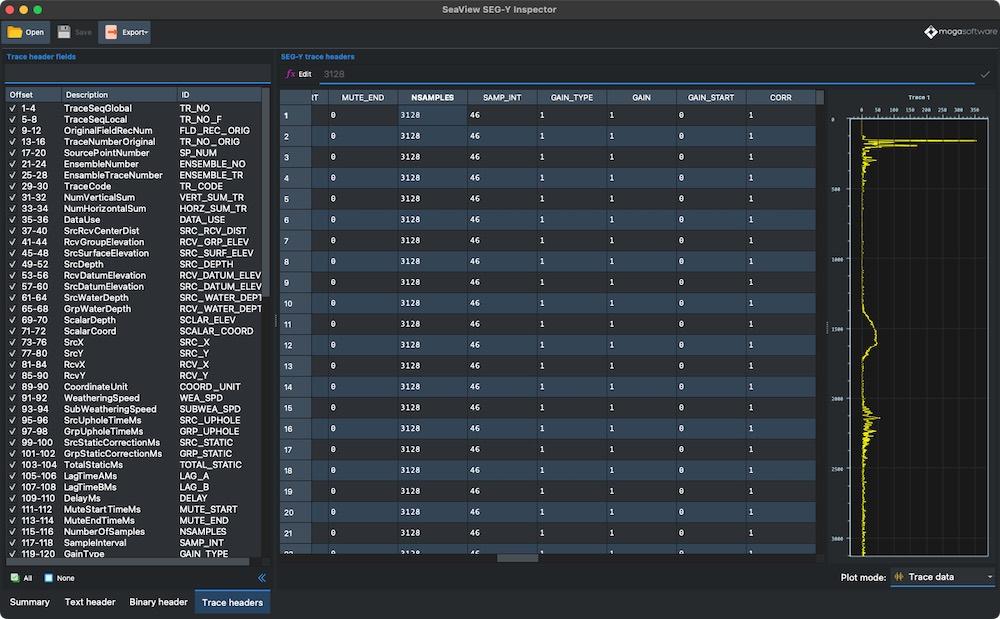This screenshot has height=619, width=1000.
Task: Select SampleInterval field row
Action: 134,543
